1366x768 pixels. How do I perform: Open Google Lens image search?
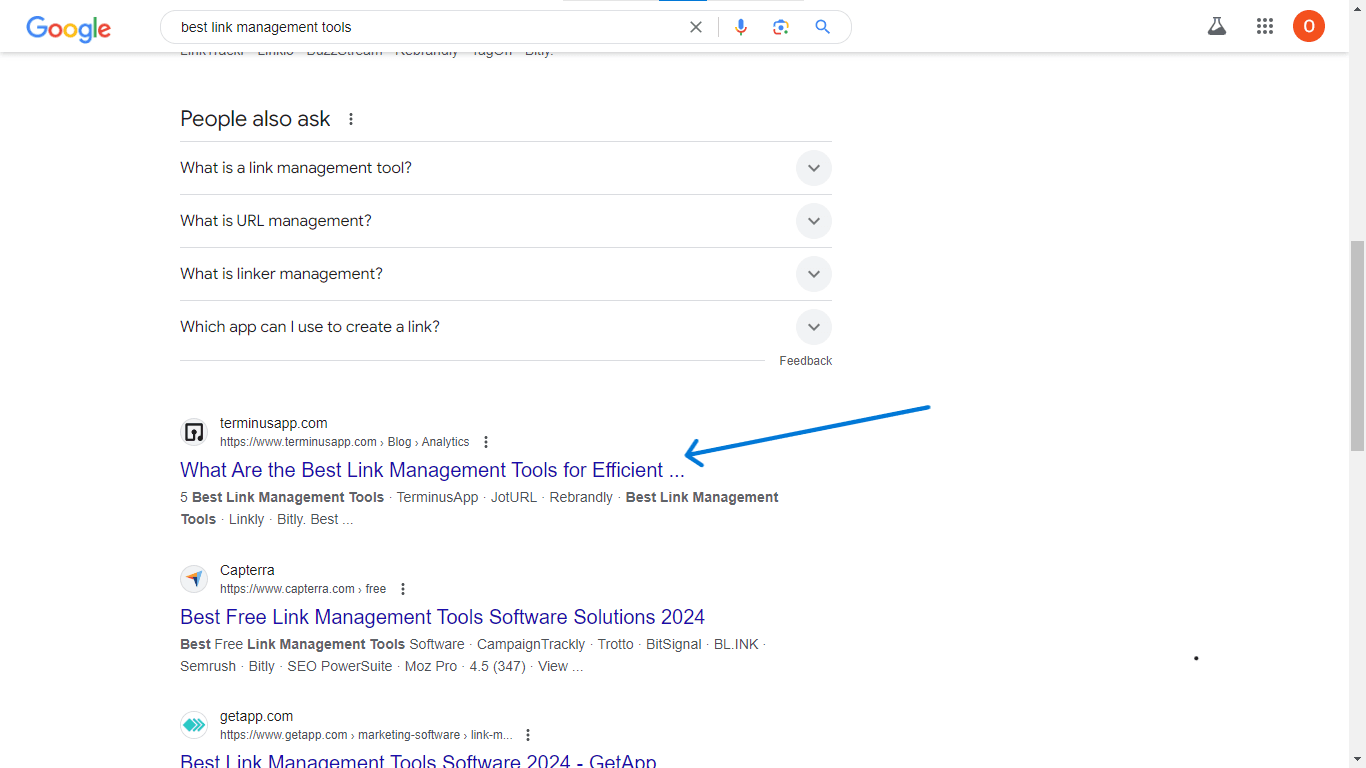(781, 27)
